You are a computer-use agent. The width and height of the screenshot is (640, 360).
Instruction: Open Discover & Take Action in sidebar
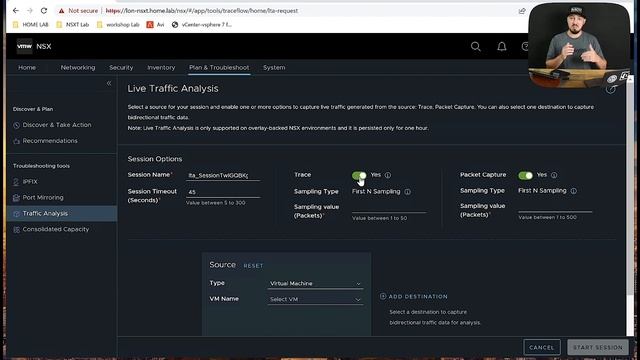(x=57, y=125)
